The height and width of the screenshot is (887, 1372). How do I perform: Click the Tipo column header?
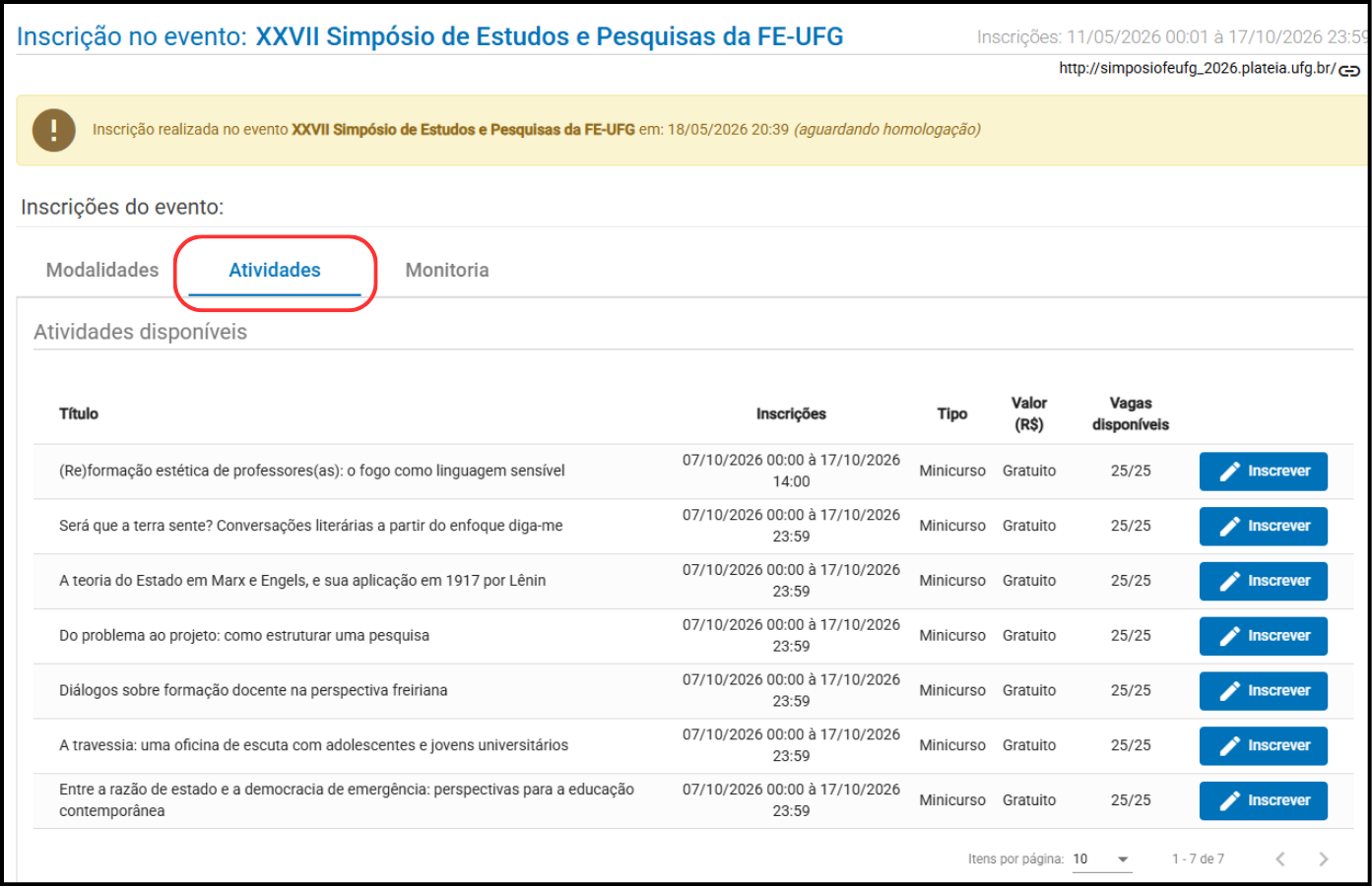click(x=952, y=414)
